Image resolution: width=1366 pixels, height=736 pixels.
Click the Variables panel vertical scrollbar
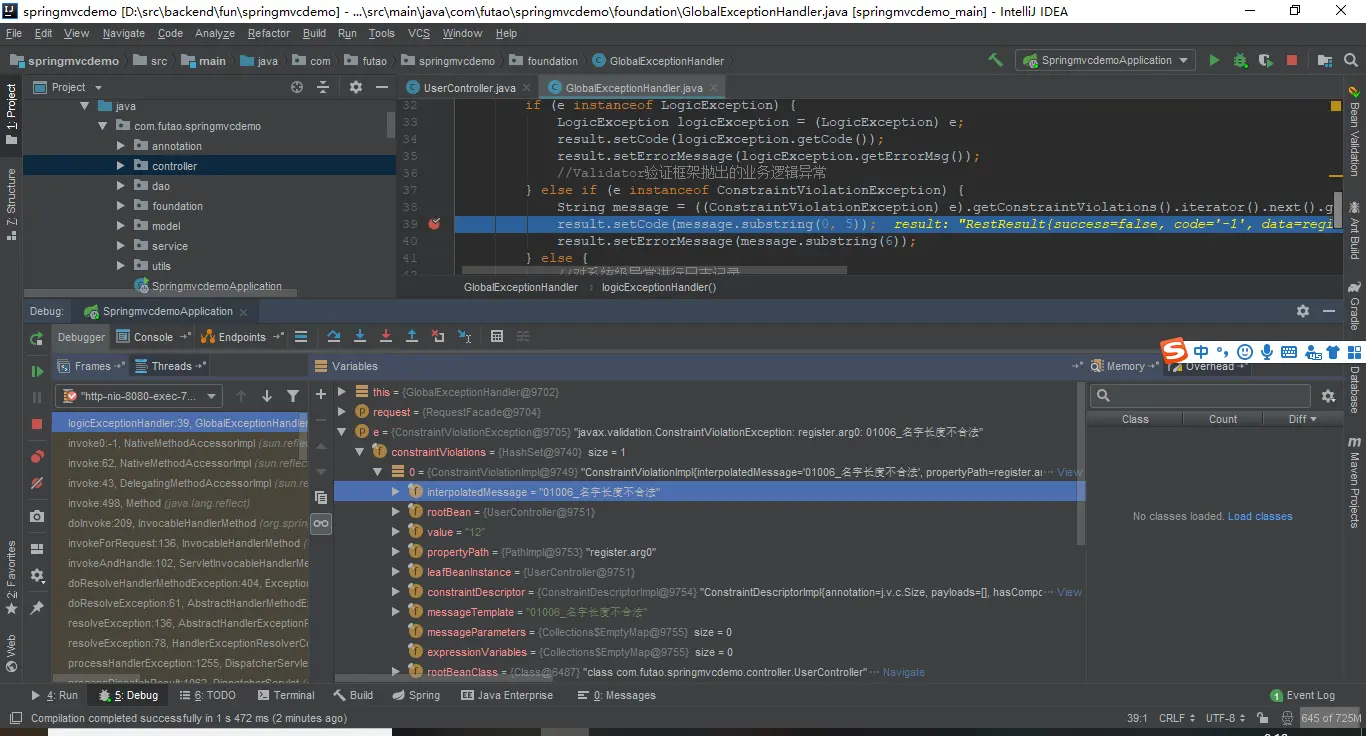coord(1081,462)
